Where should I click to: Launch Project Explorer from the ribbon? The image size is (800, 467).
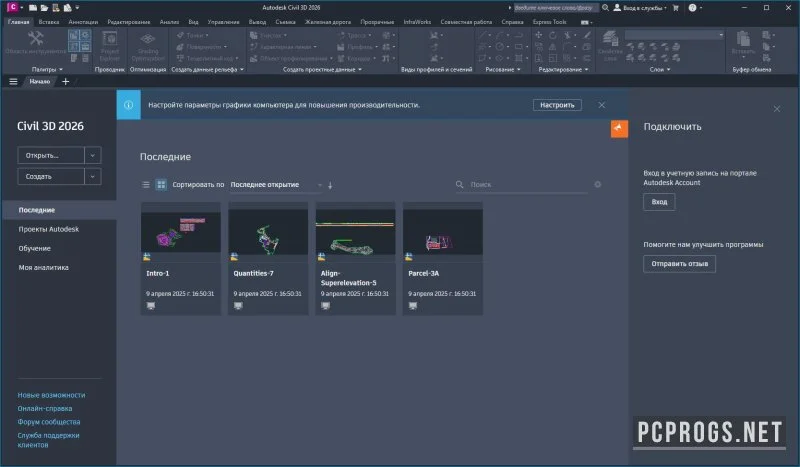coord(110,46)
